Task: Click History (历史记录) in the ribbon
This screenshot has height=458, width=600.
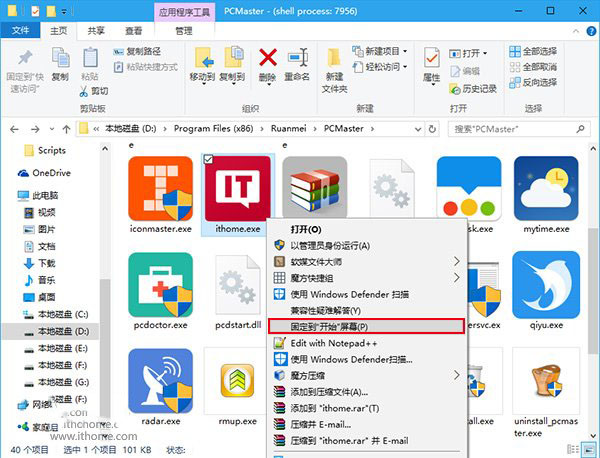Action: [x=473, y=89]
